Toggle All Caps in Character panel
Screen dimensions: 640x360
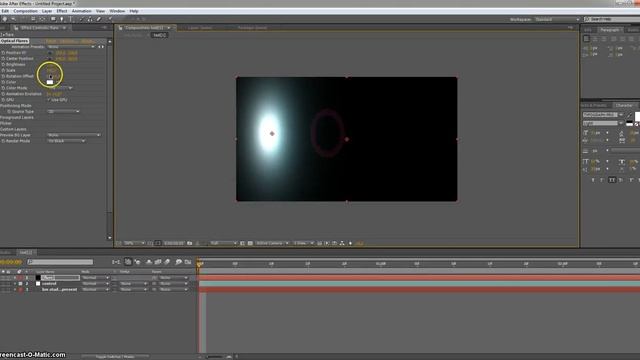point(612,180)
